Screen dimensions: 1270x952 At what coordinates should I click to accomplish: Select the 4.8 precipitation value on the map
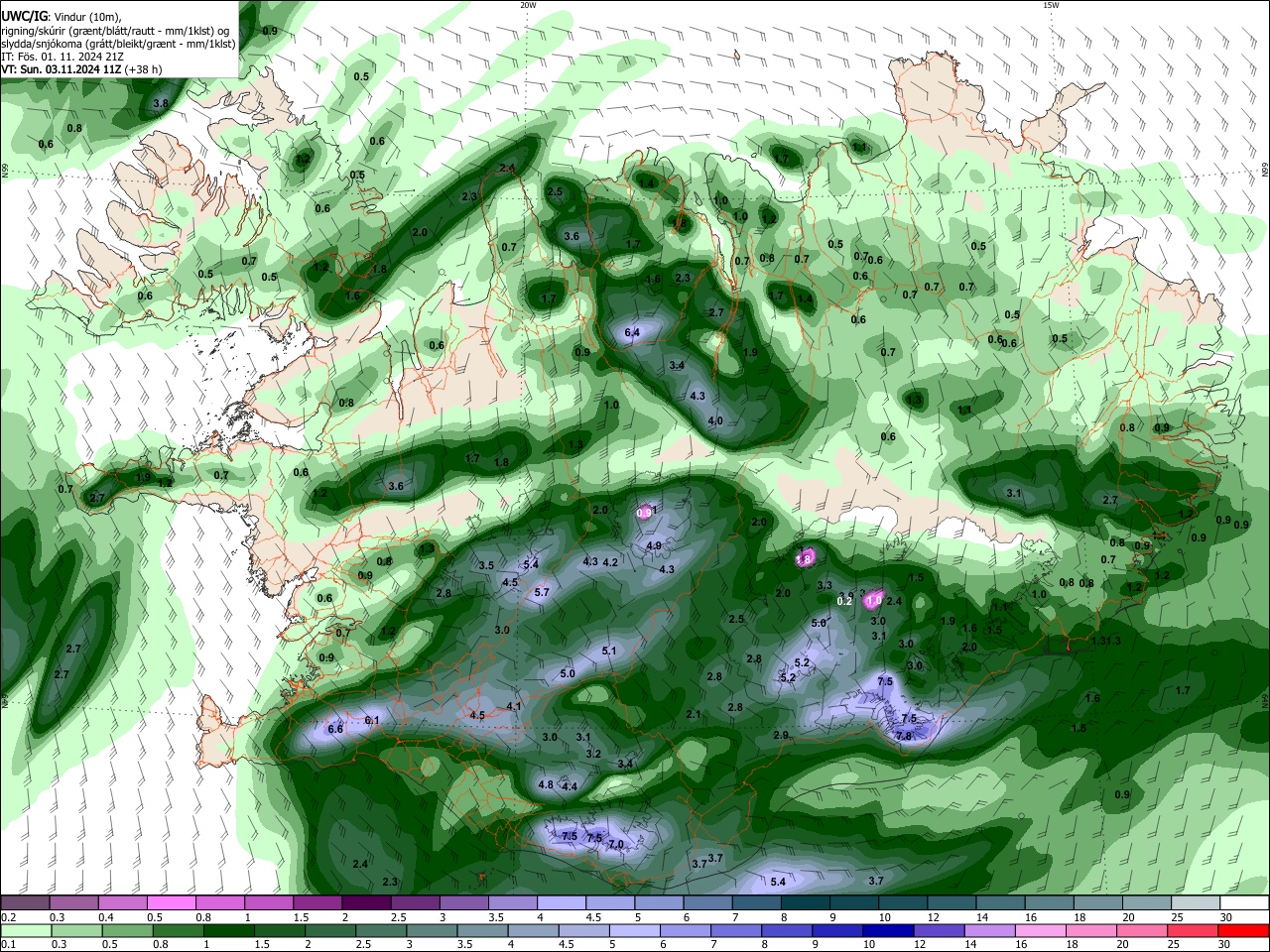click(x=546, y=784)
